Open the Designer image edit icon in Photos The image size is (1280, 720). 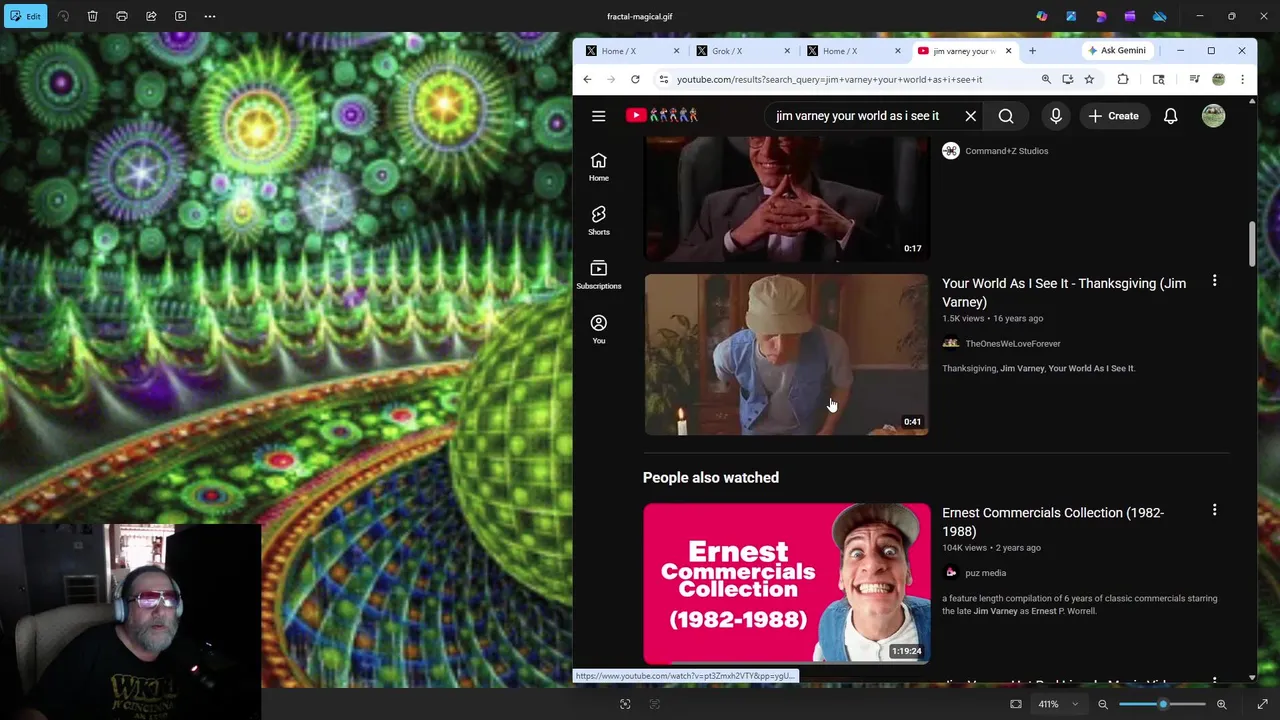click(1071, 16)
